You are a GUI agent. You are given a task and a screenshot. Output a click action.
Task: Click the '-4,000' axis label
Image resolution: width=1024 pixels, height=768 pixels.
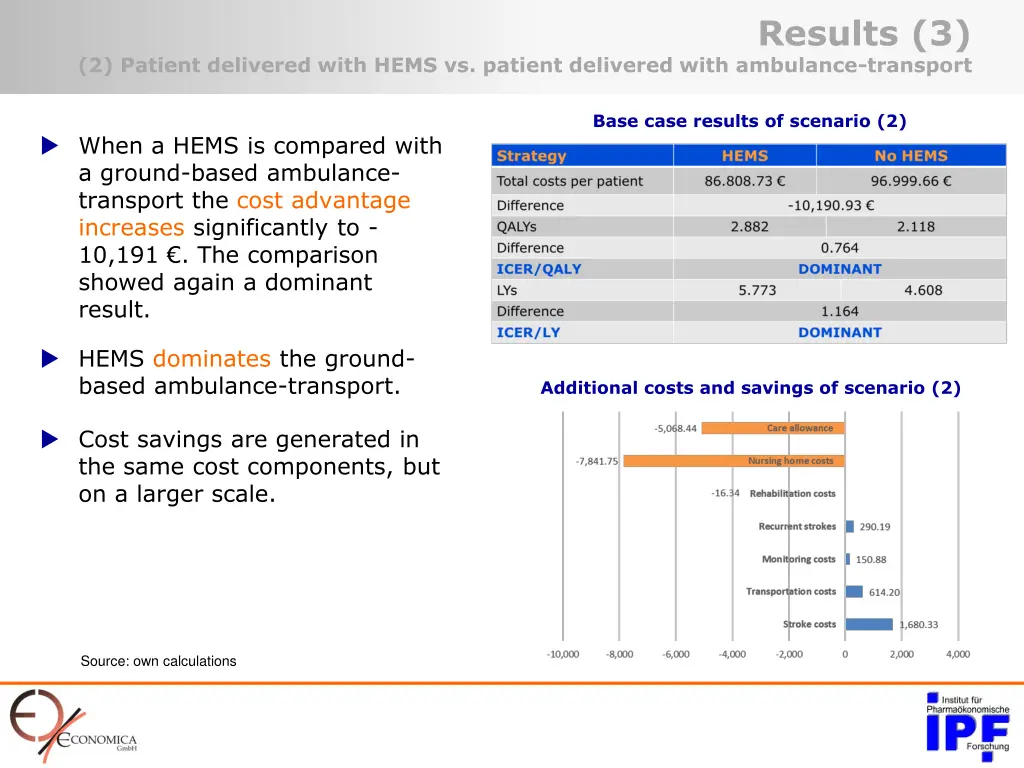click(x=732, y=654)
